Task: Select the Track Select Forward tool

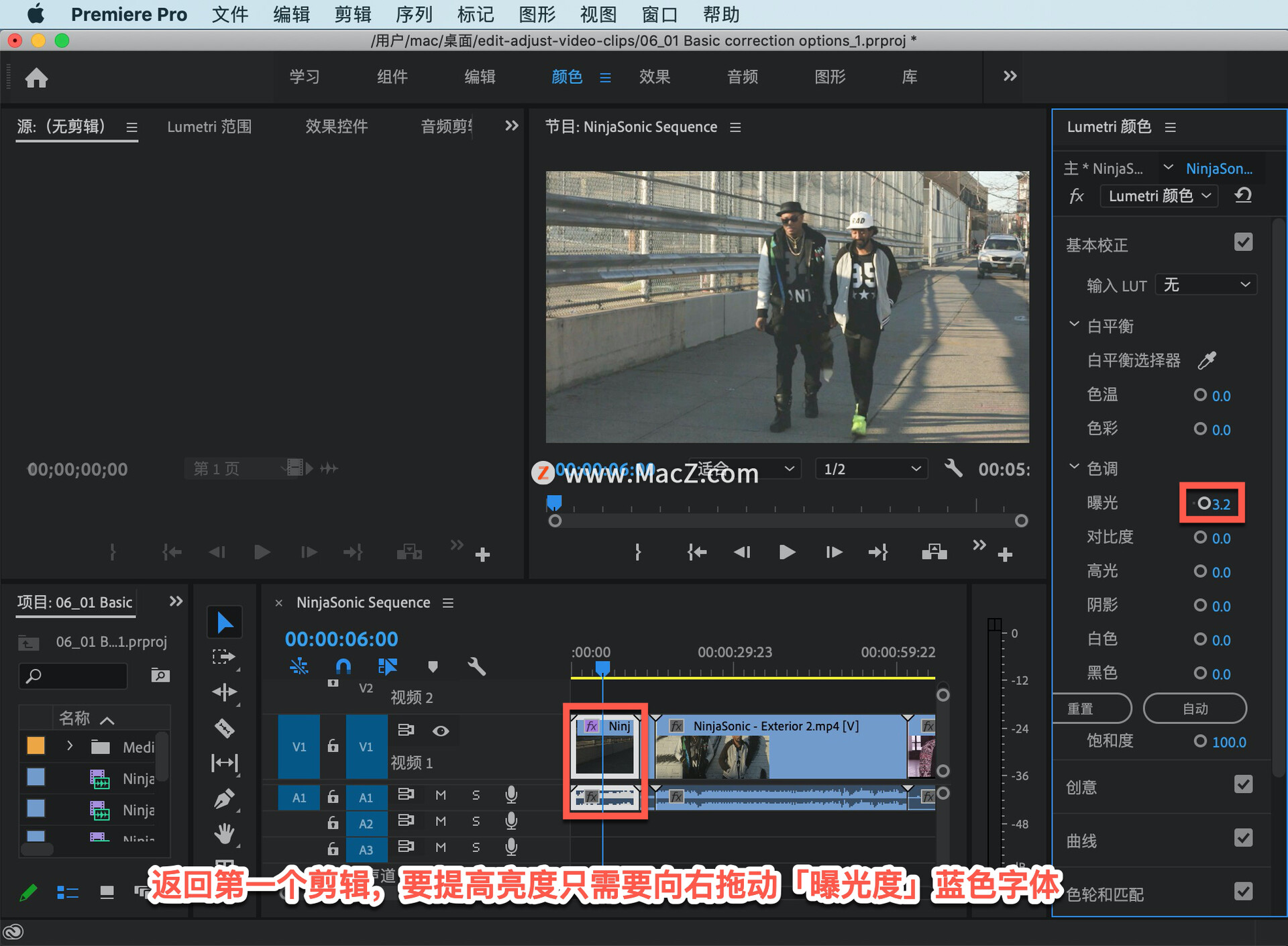Action: pos(224,657)
